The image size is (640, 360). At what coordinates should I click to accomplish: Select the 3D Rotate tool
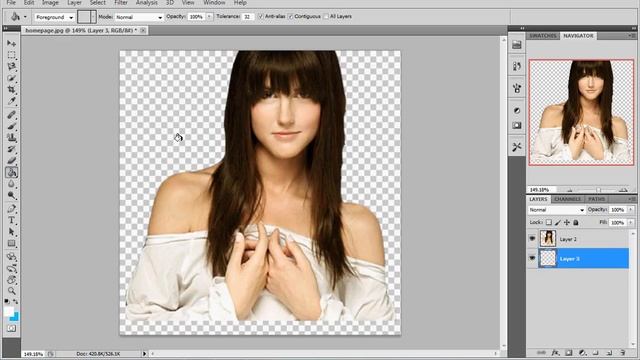click(x=11, y=257)
